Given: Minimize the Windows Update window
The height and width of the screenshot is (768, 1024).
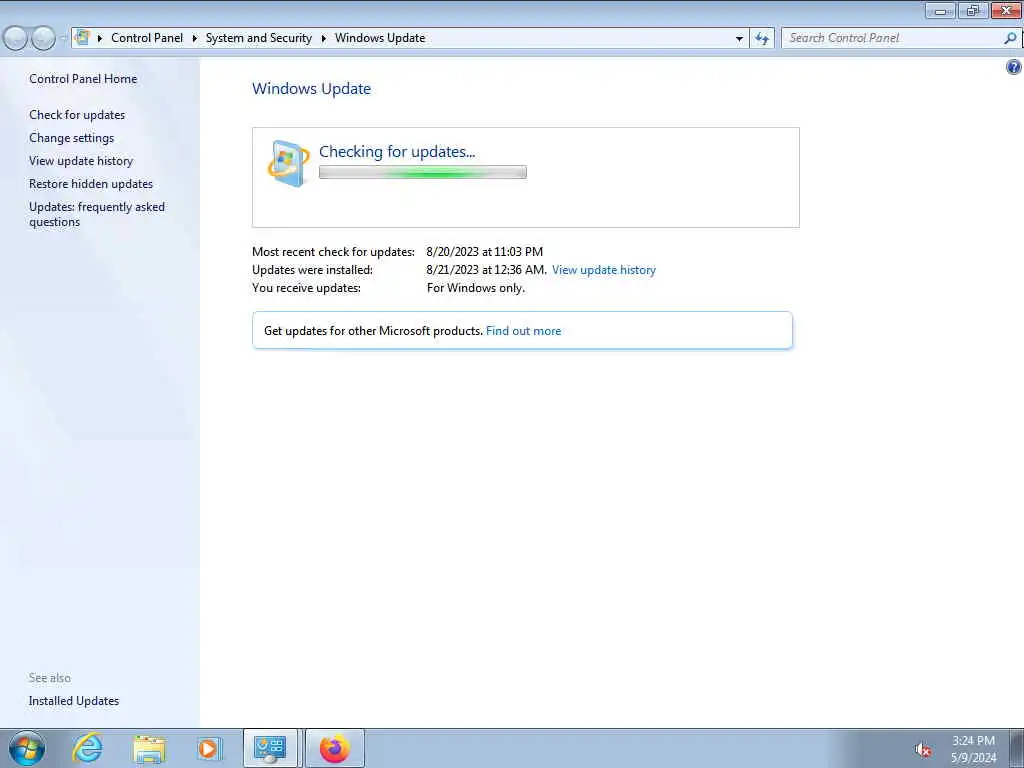Looking at the screenshot, I should (940, 10).
